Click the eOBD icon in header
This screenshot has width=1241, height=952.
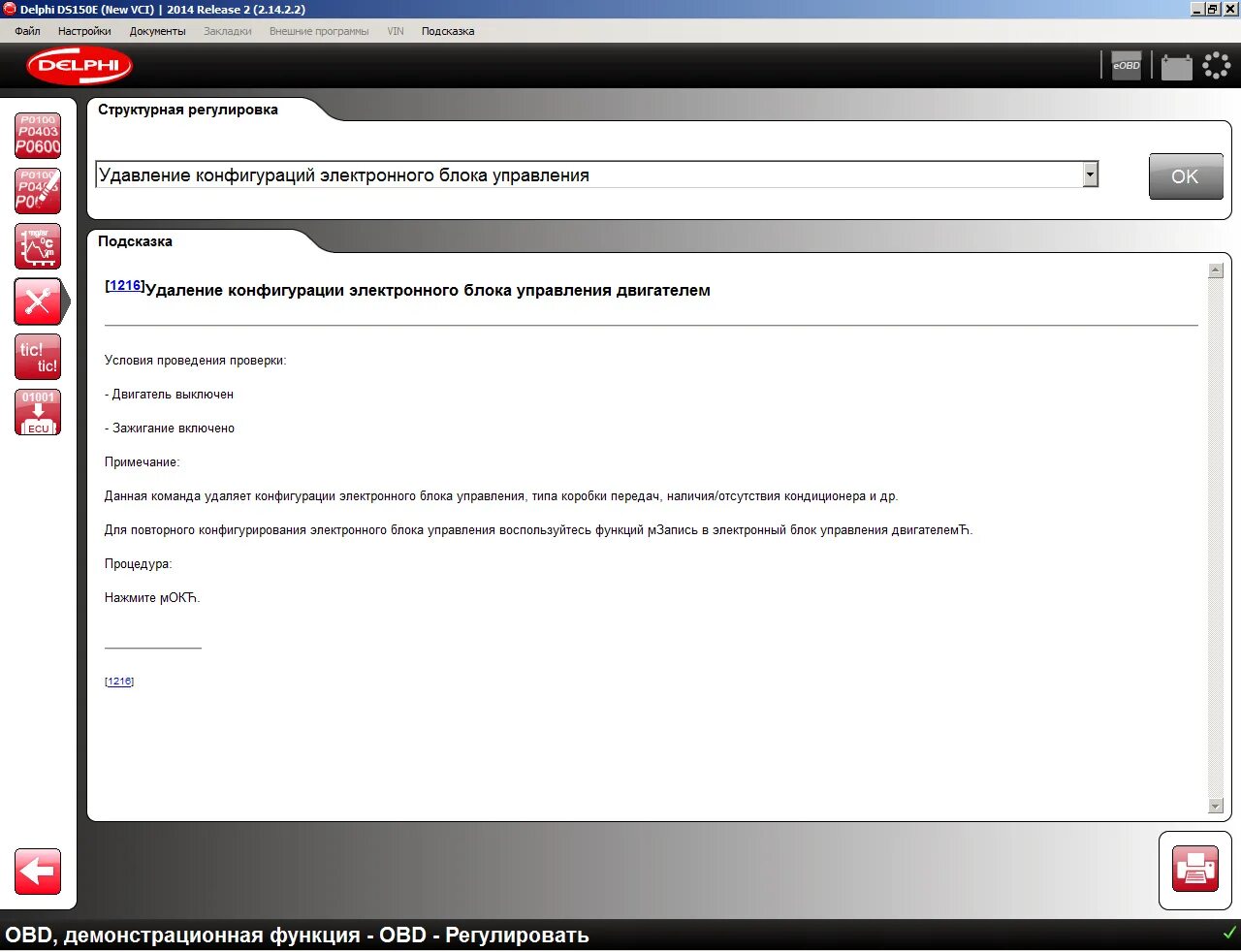[x=1126, y=65]
